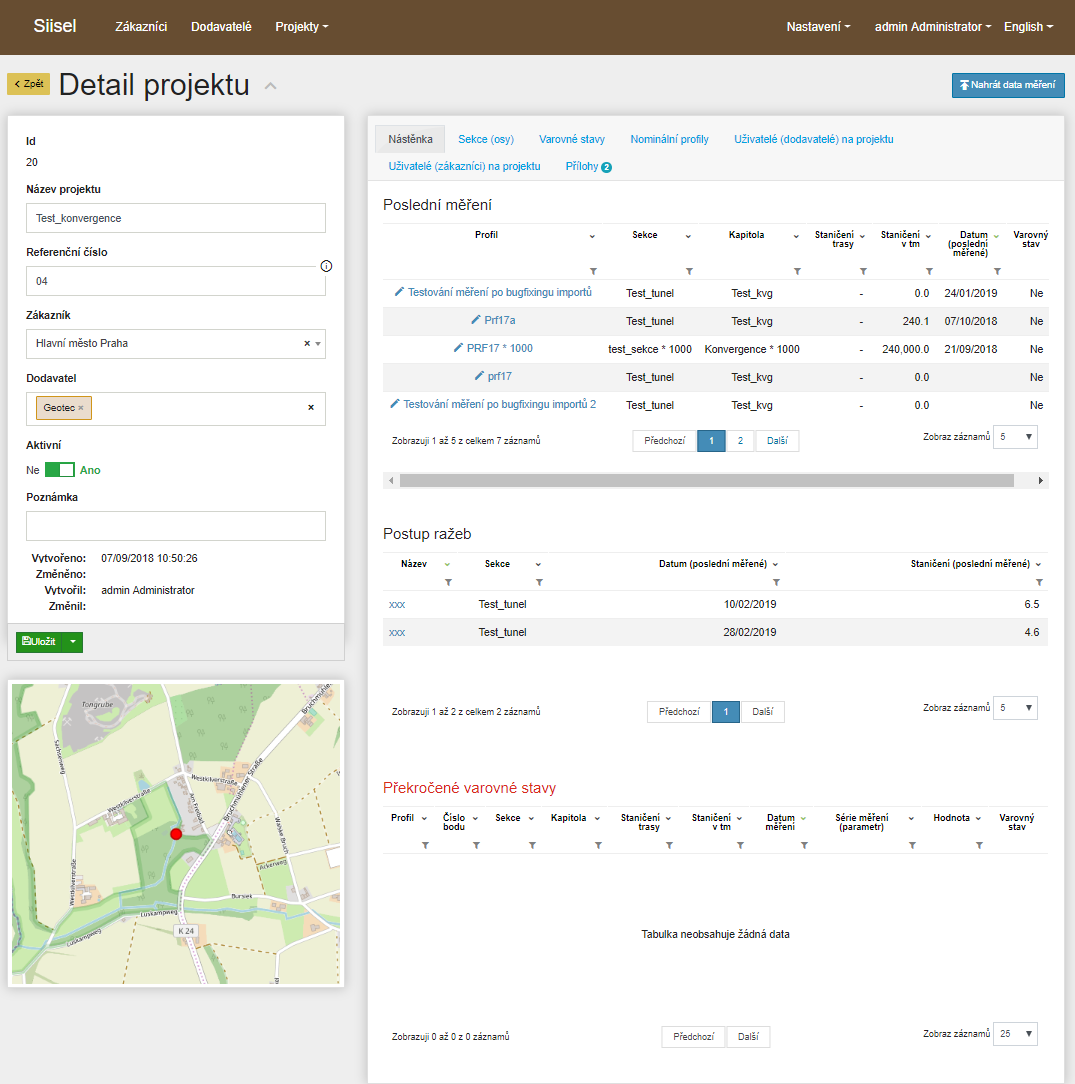Go to page 2 of Poslední měření
The image size is (1075, 1084).
[740, 441]
